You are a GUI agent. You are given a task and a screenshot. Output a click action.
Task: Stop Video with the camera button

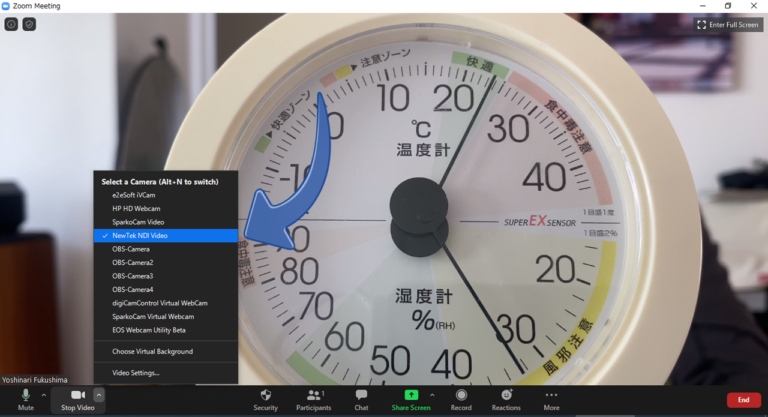pos(77,400)
